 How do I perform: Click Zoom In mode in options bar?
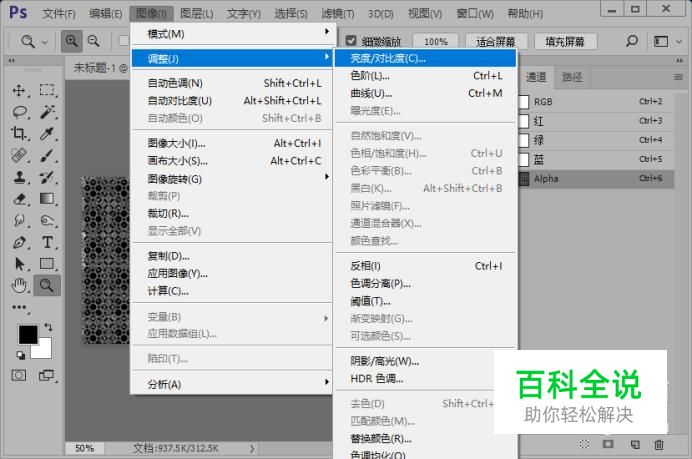71,41
